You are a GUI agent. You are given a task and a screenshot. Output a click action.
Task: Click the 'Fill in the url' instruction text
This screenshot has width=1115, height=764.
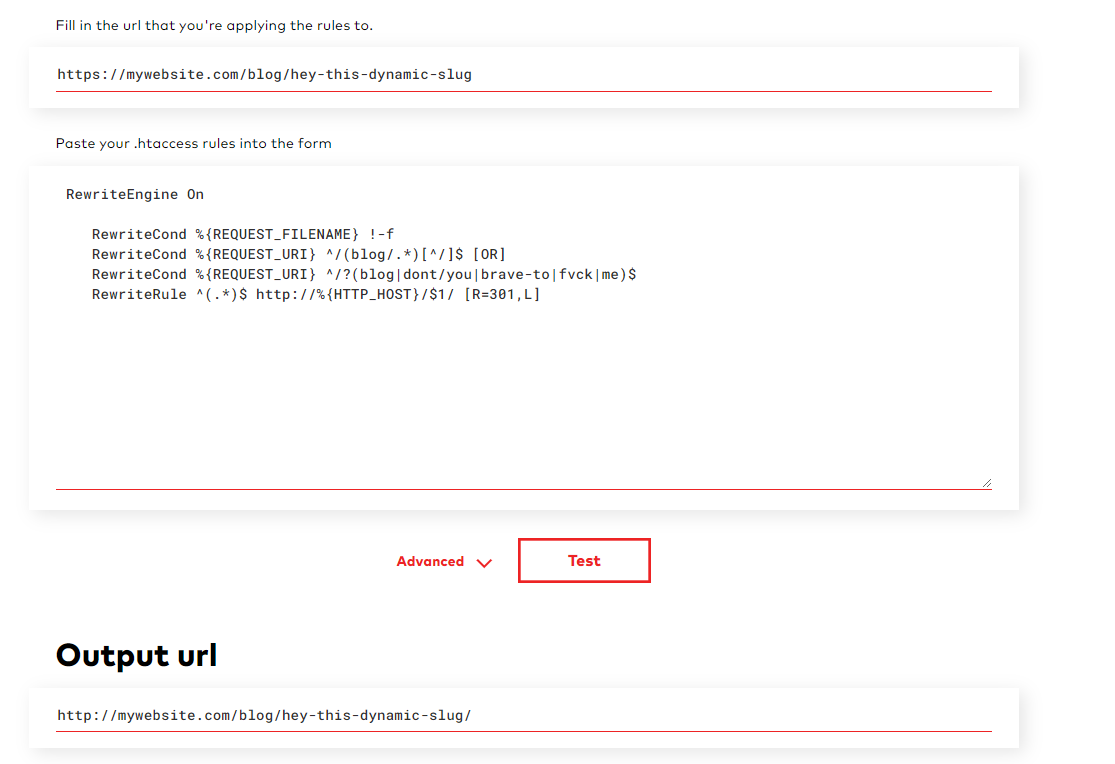tap(214, 26)
